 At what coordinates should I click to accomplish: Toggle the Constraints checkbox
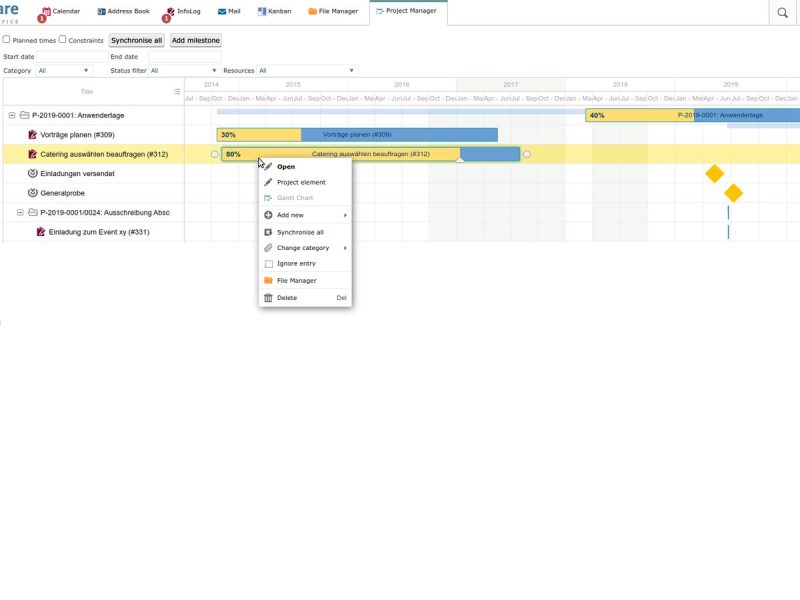point(62,39)
